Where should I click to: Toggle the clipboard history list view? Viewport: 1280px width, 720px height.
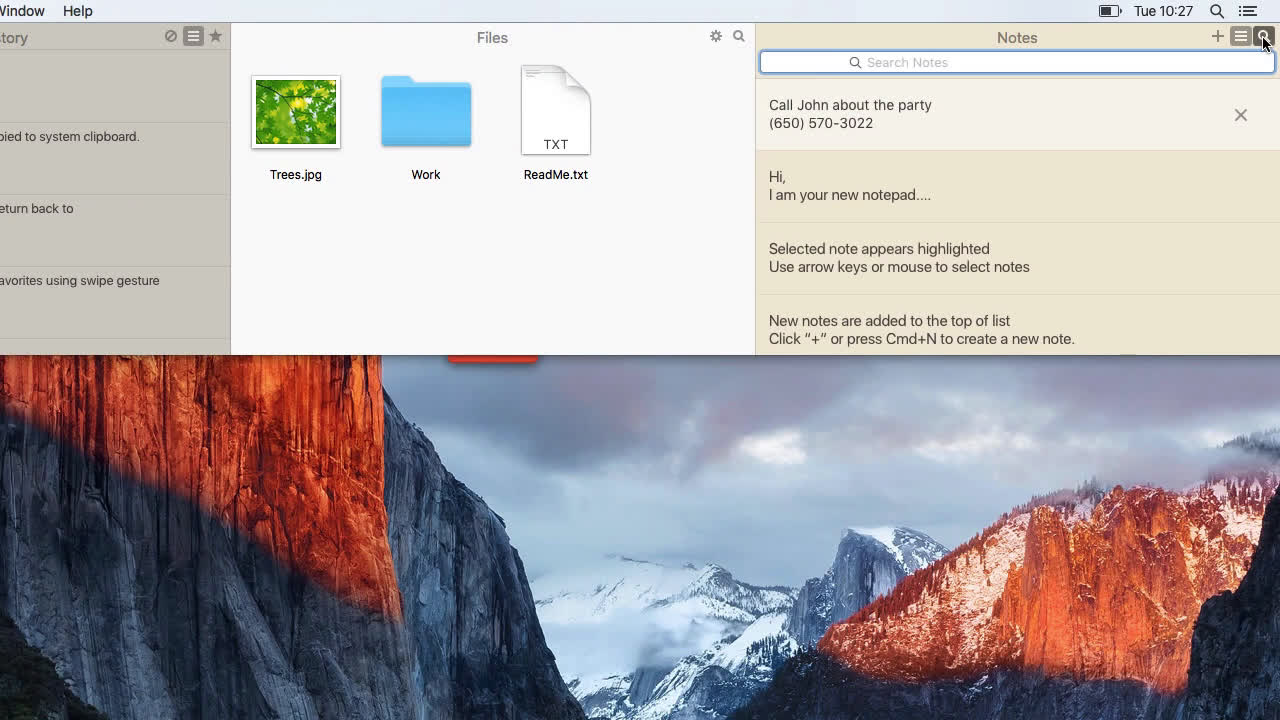(193, 36)
